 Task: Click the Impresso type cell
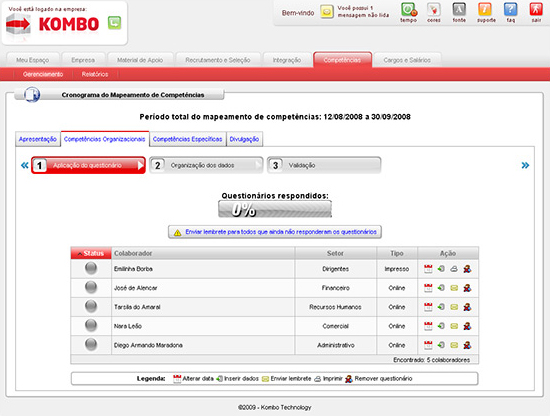click(x=397, y=269)
